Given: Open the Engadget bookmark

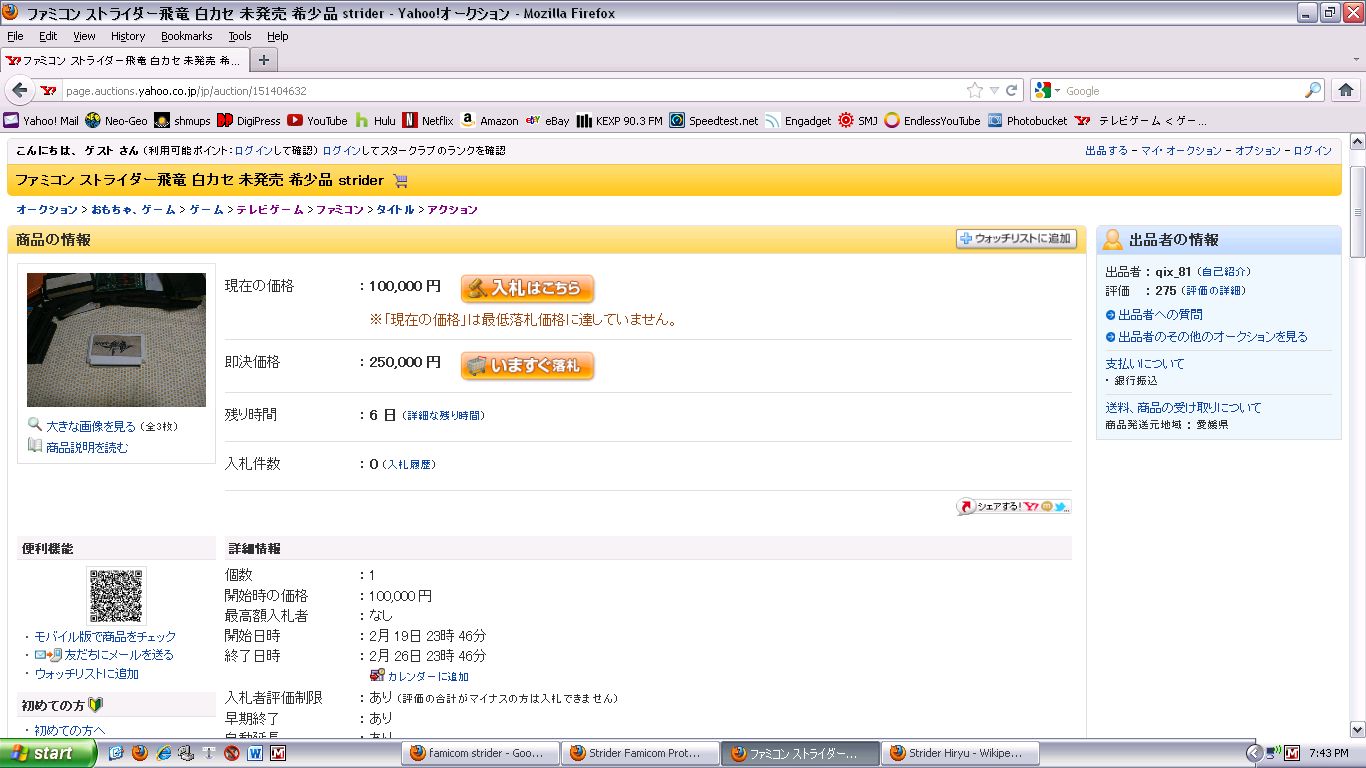Looking at the screenshot, I should point(798,121).
